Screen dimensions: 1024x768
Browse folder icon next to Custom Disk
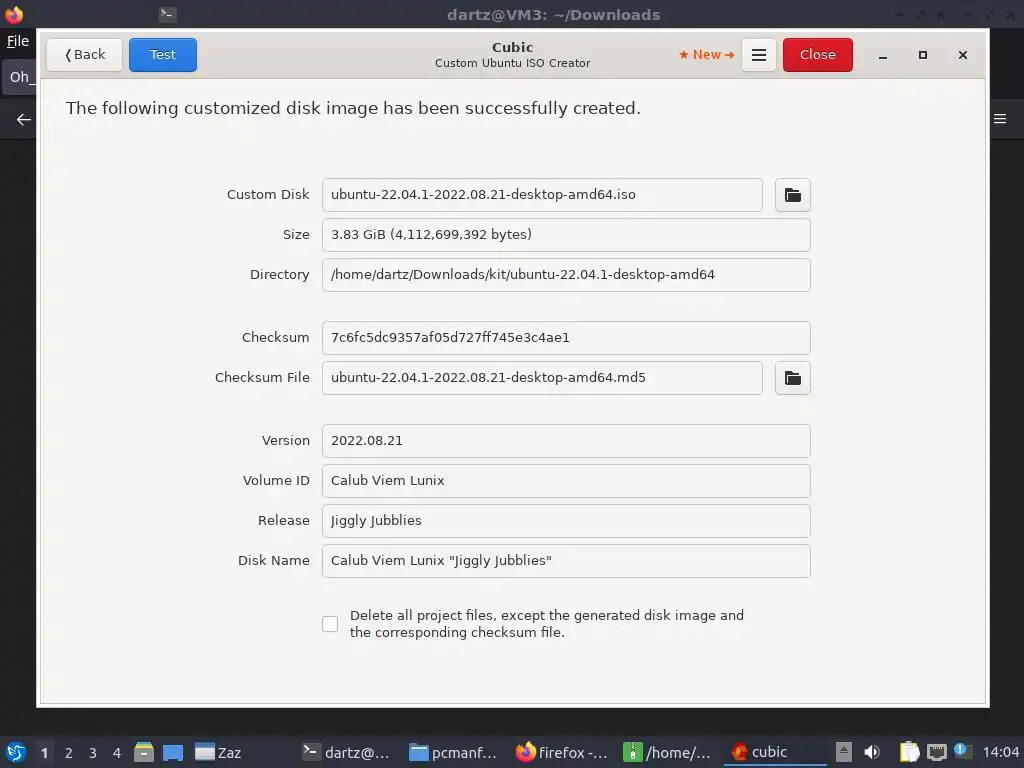[x=793, y=195]
